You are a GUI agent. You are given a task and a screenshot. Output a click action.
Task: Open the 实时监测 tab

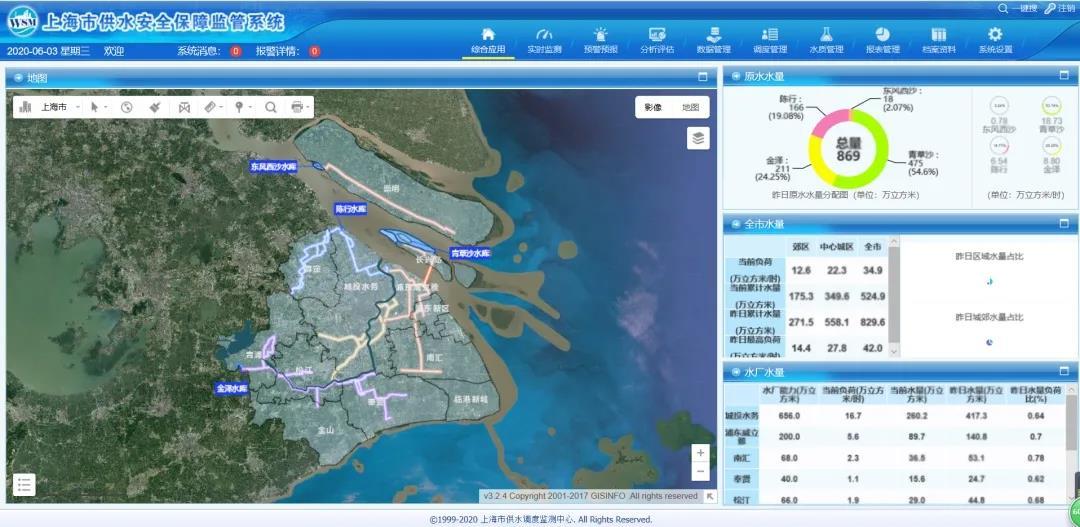pos(544,41)
